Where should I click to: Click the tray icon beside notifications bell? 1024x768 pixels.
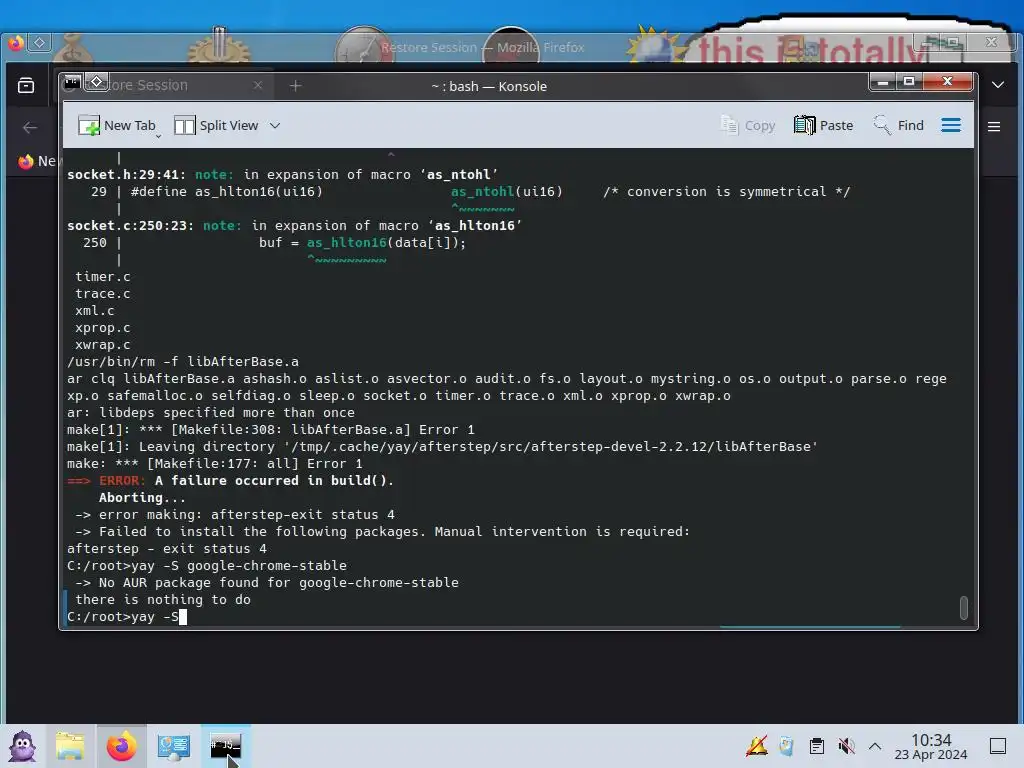pyautogui.click(x=786, y=746)
